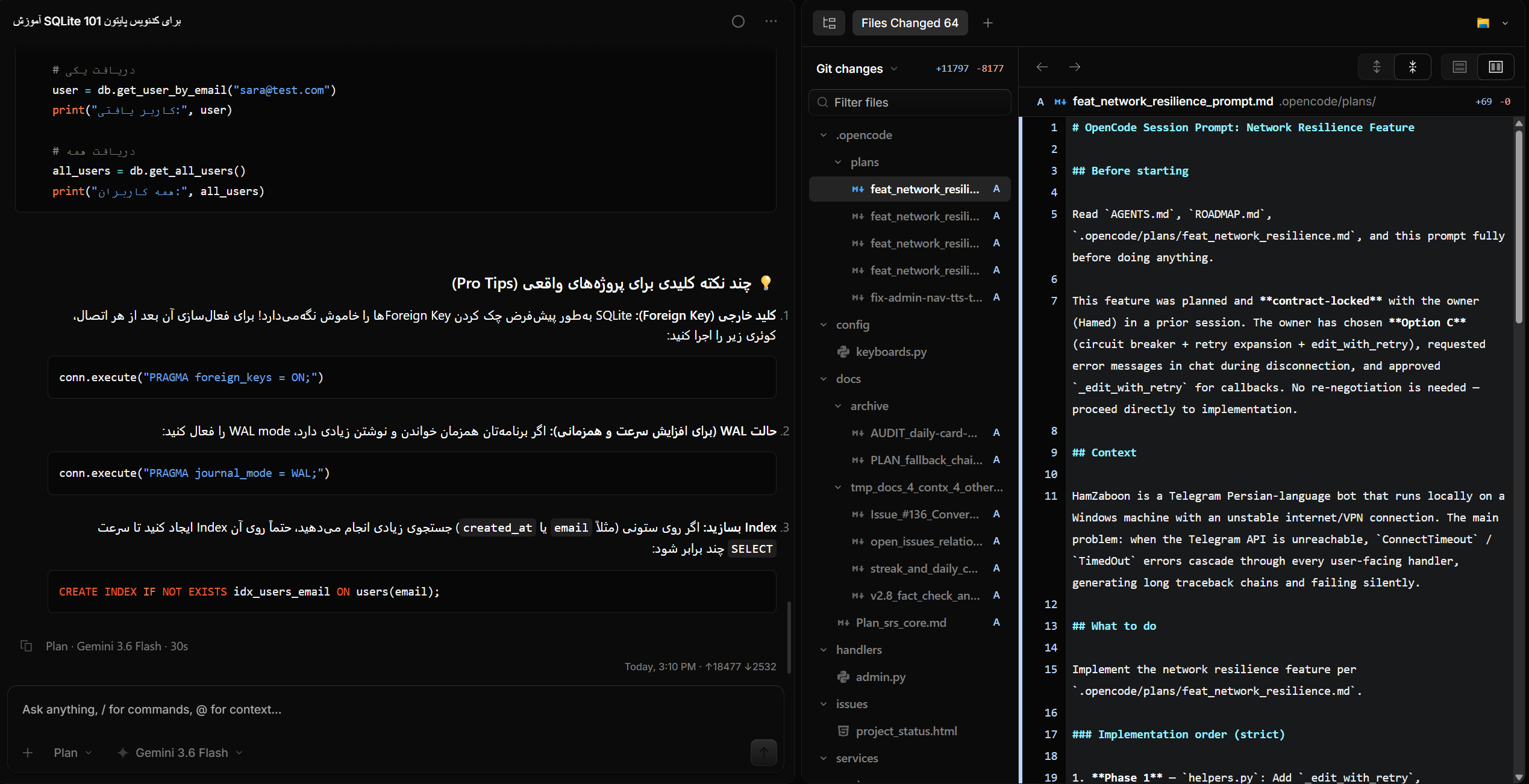Screen dimensions: 1529x784
Task: Click the Today, 3:10 PM timestamp
Action: point(660,667)
